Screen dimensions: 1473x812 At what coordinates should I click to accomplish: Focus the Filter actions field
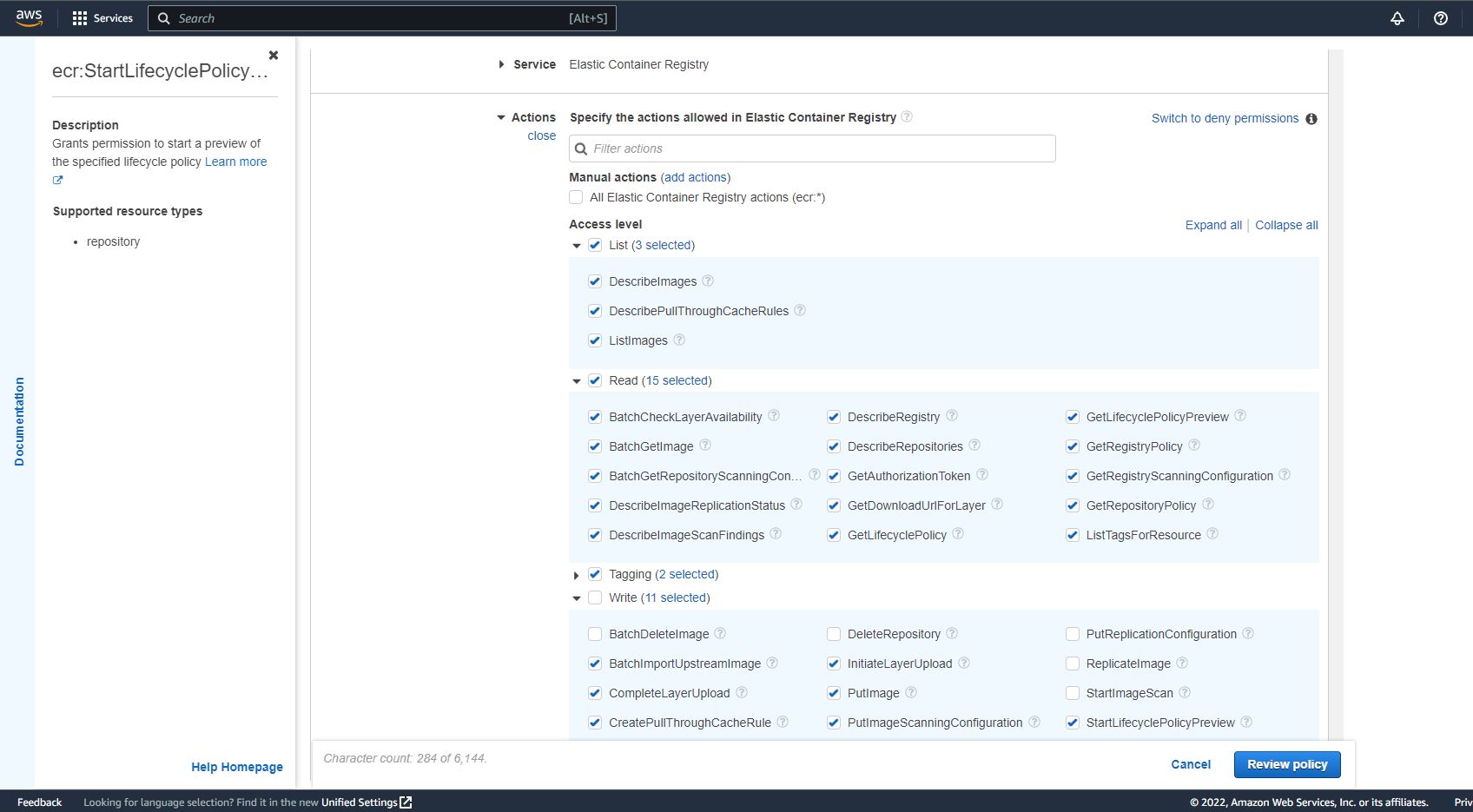point(812,149)
